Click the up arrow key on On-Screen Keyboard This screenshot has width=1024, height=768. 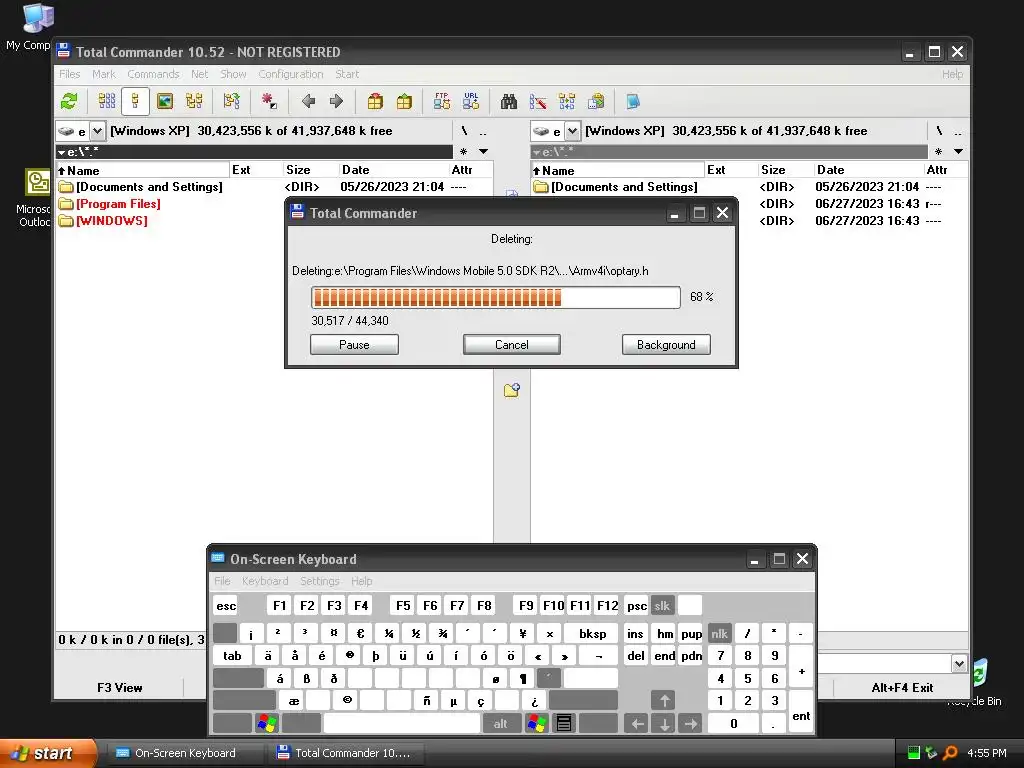tap(664, 701)
